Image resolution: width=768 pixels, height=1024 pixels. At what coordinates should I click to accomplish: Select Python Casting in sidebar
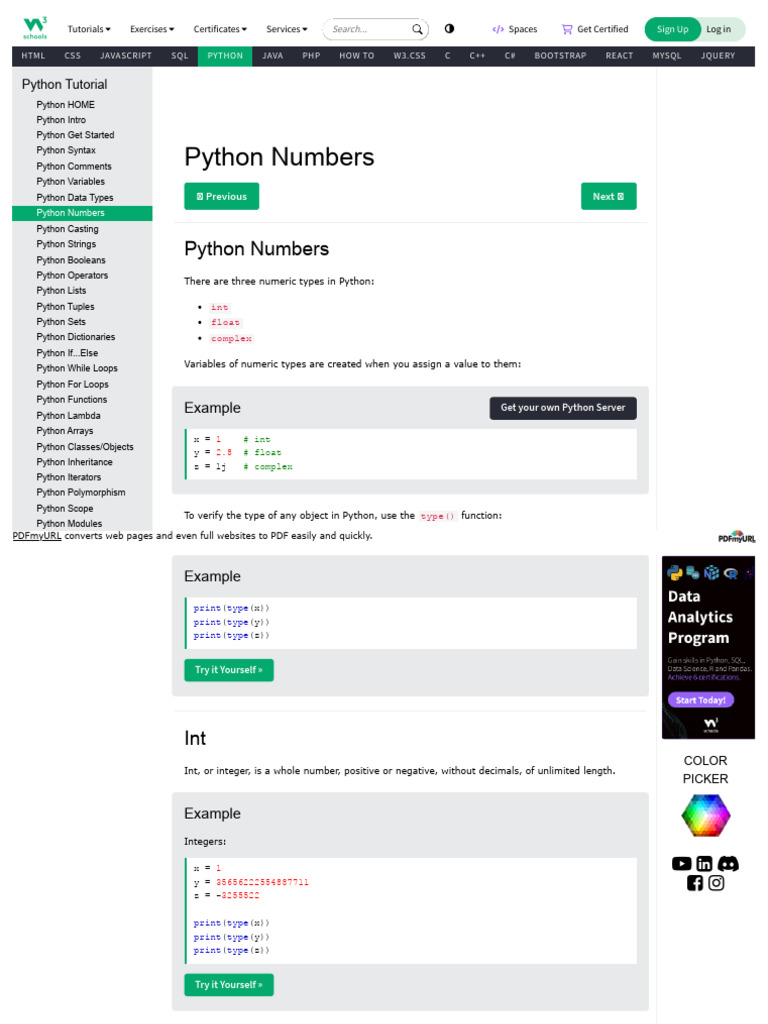click(68, 229)
